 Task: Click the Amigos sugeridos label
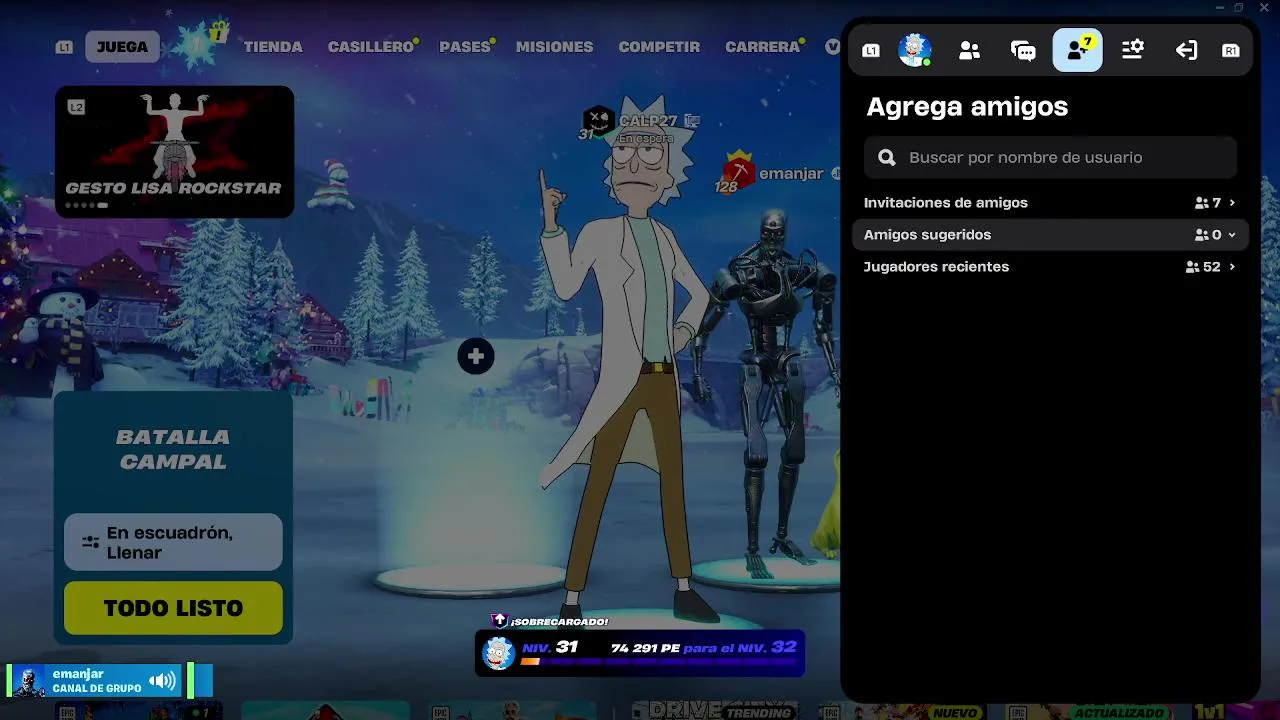(x=928, y=235)
